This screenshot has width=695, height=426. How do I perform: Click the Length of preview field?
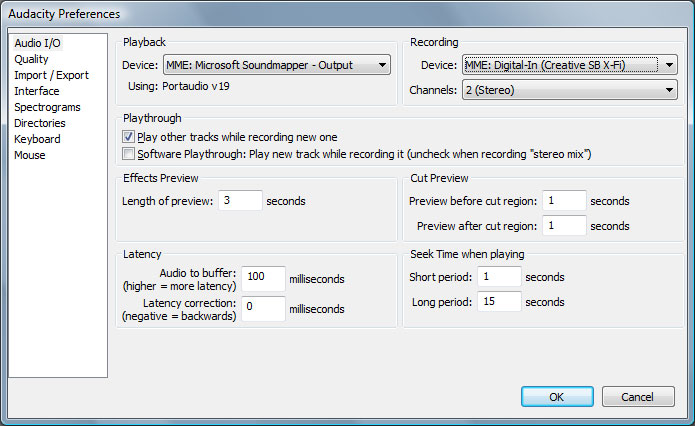pyautogui.click(x=240, y=201)
